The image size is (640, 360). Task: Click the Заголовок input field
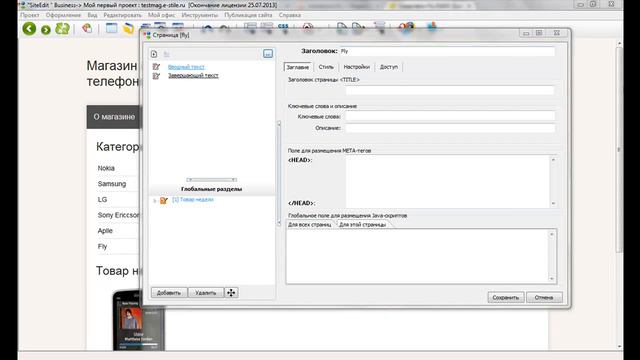click(447, 51)
